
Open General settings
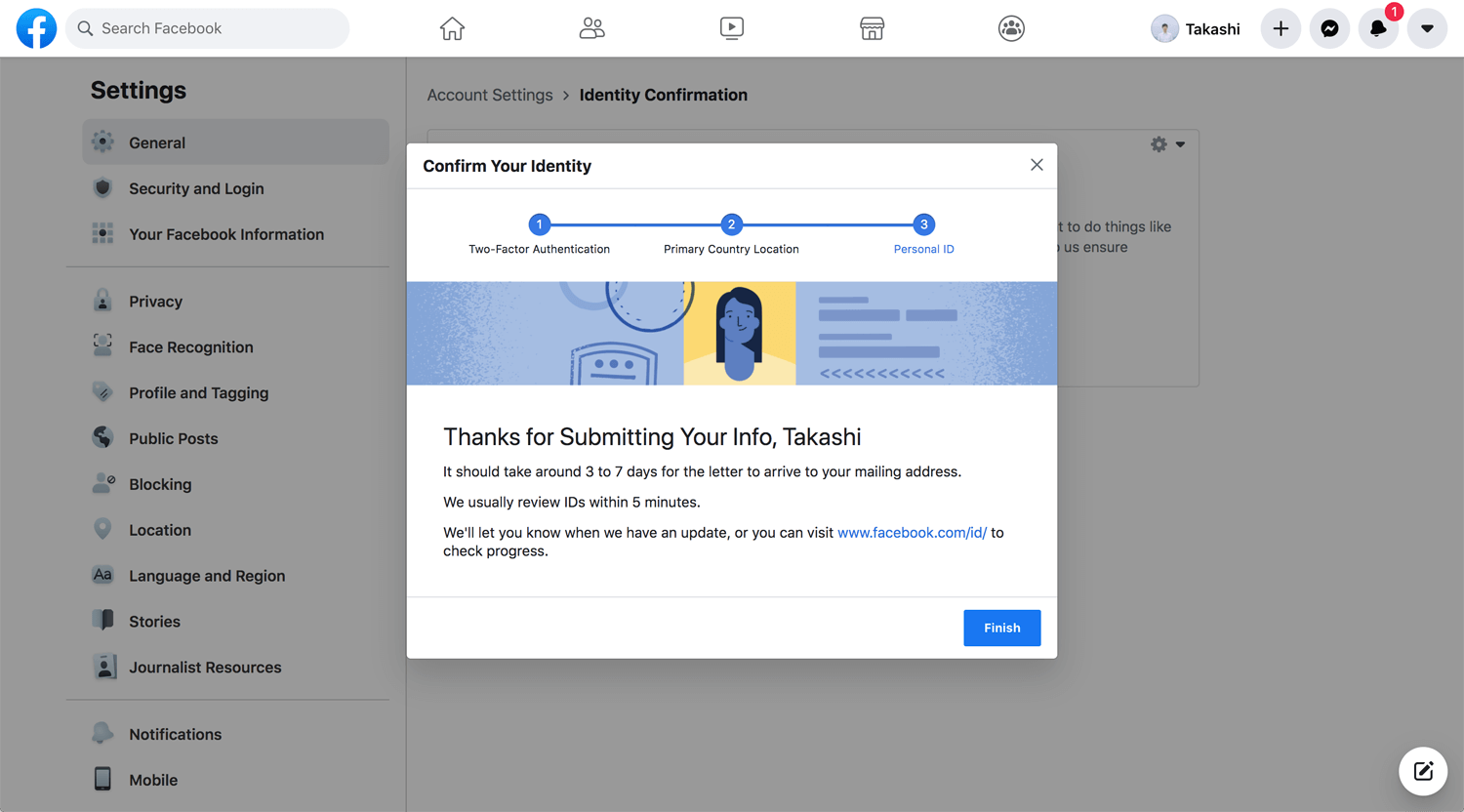tap(235, 142)
